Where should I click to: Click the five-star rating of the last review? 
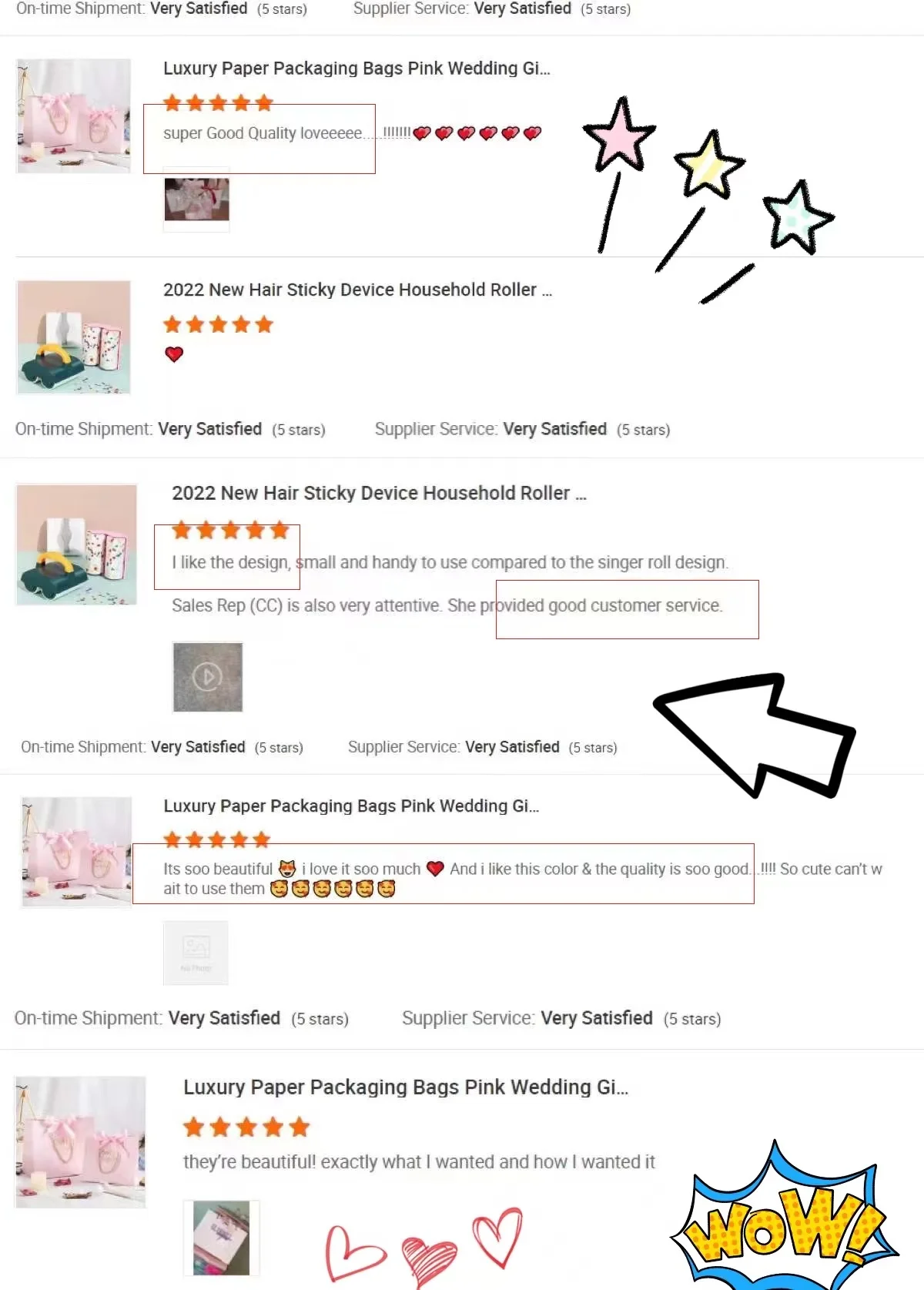pyautogui.click(x=246, y=1127)
